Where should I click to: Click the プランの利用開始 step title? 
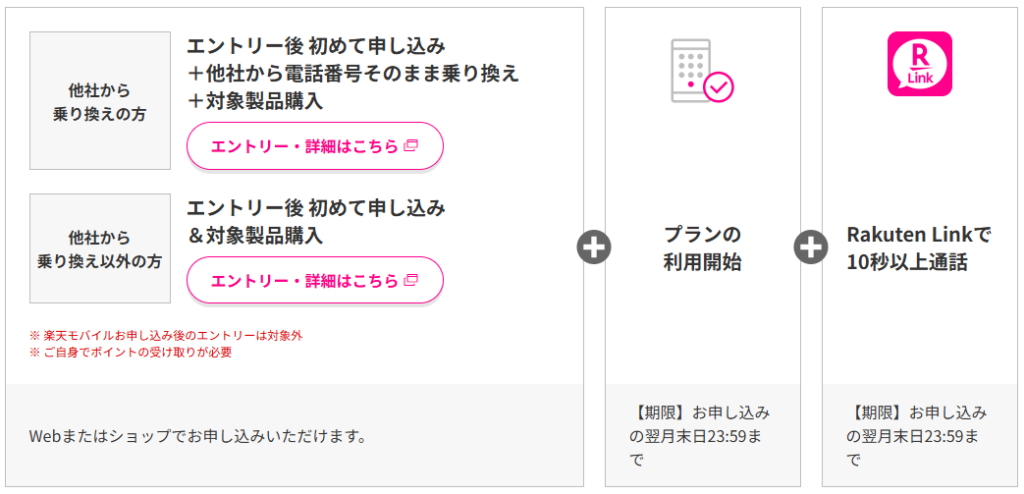703,248
